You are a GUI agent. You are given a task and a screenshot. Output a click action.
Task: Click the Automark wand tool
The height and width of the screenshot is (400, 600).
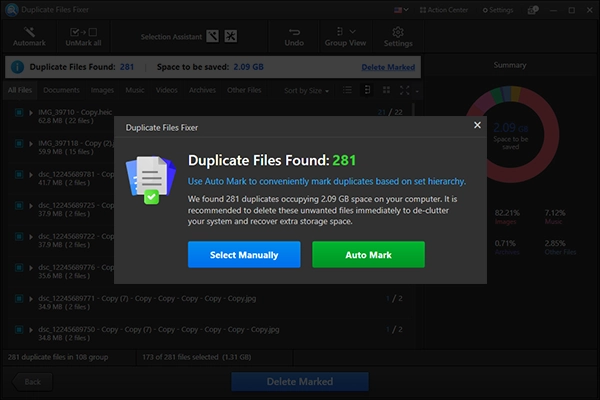(x=29, y=37)
